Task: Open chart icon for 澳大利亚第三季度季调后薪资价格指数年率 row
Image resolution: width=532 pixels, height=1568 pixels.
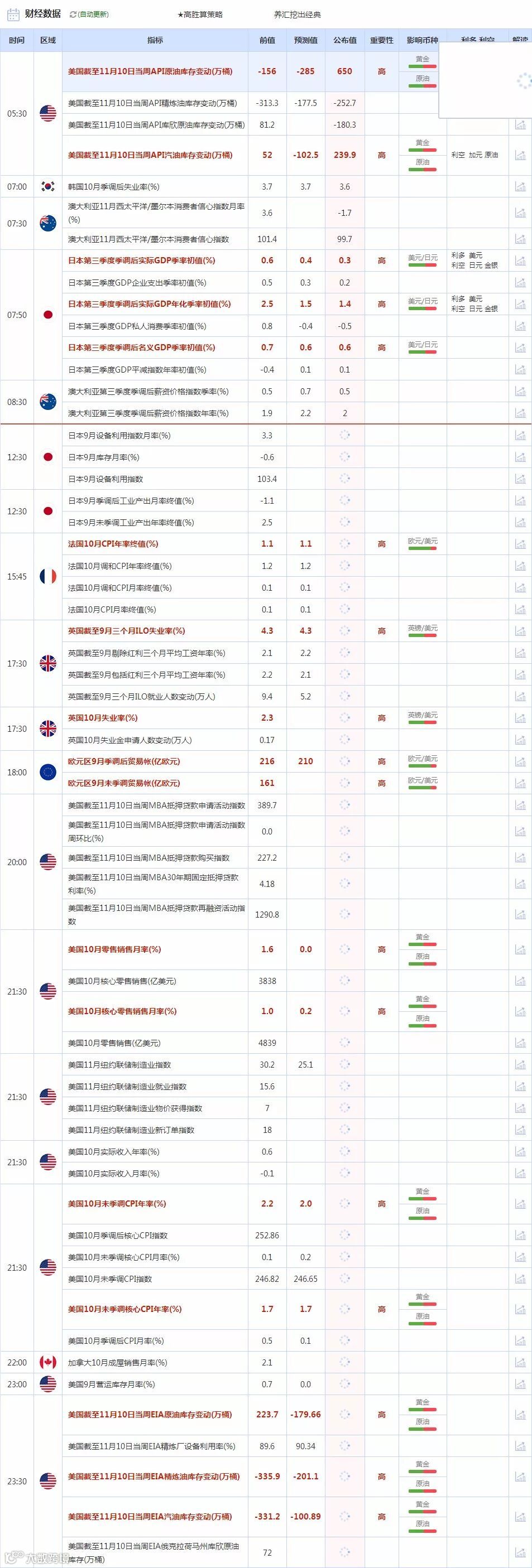Action: pos(520,413)
